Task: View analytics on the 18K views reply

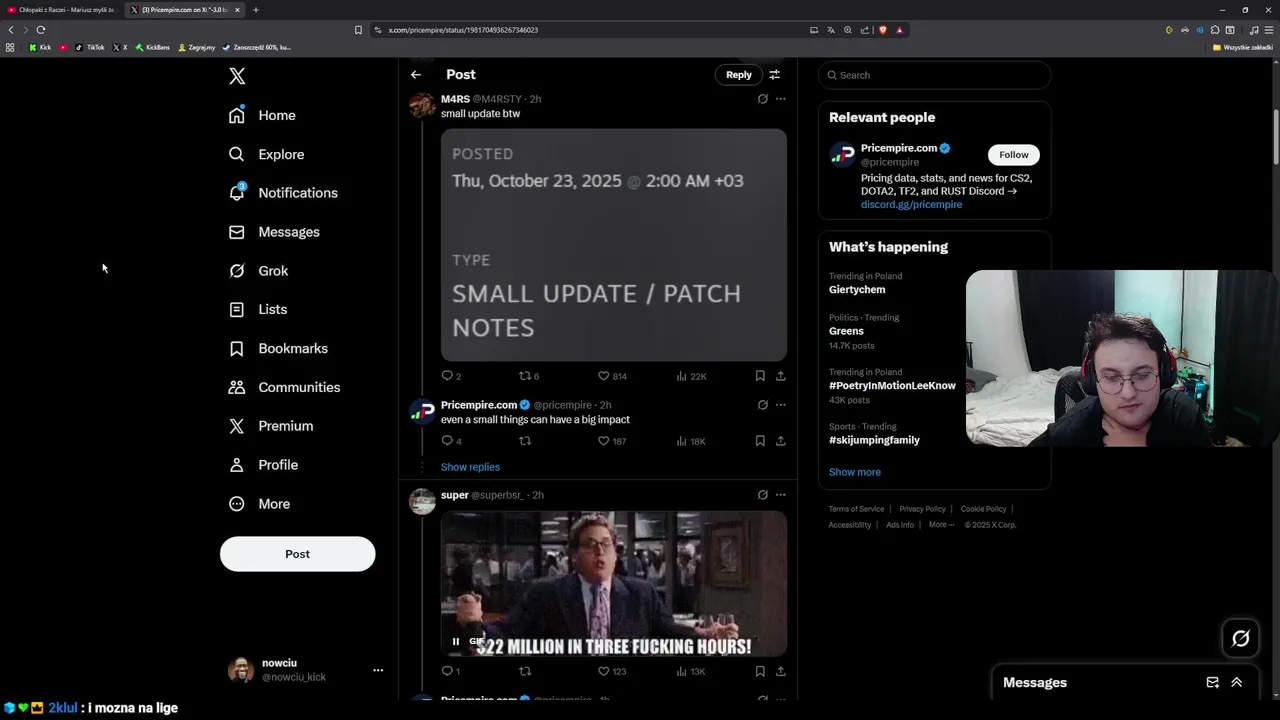Action: (691, 441)
